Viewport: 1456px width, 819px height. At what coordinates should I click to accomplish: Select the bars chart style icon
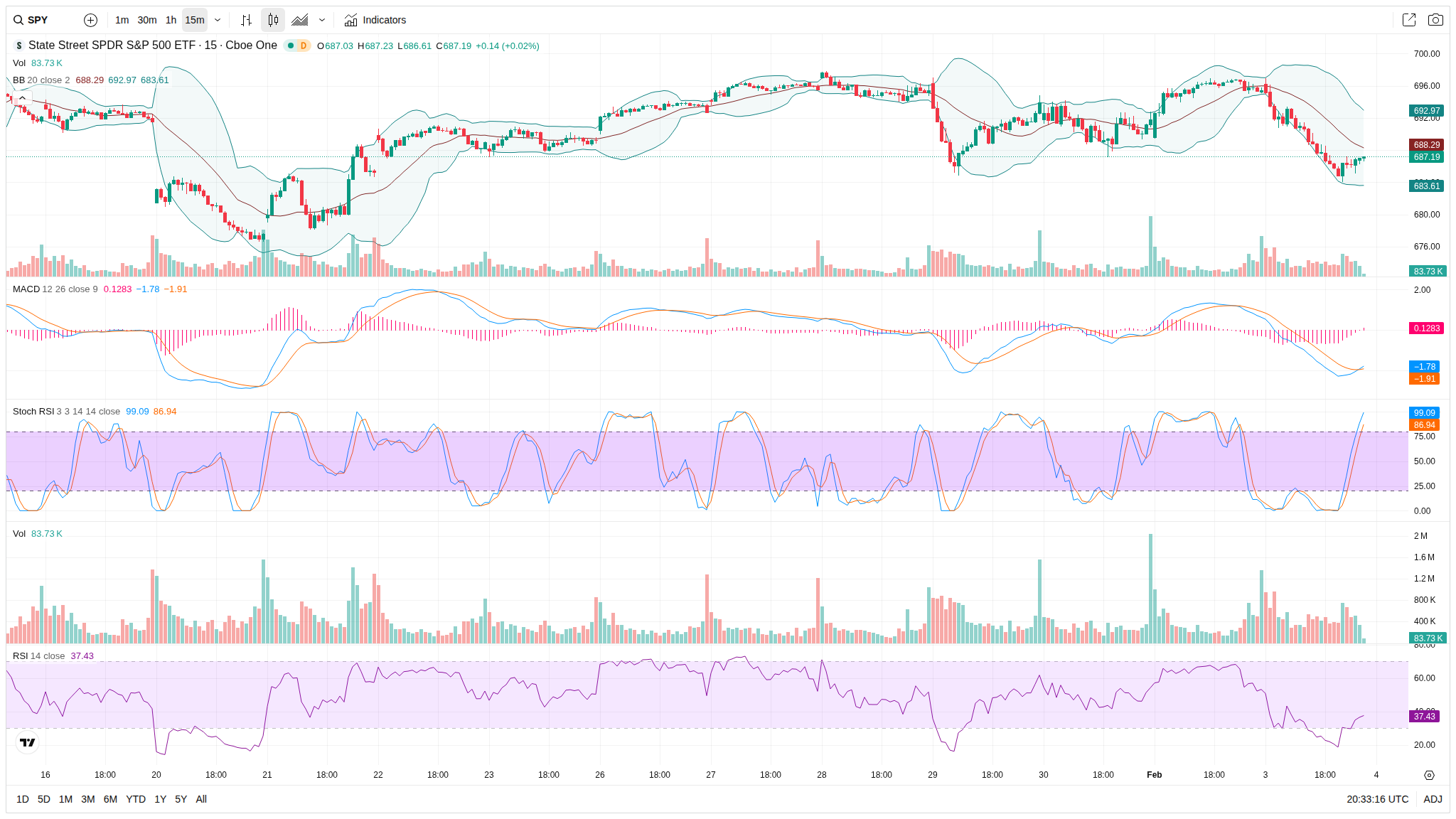point(246,20)
